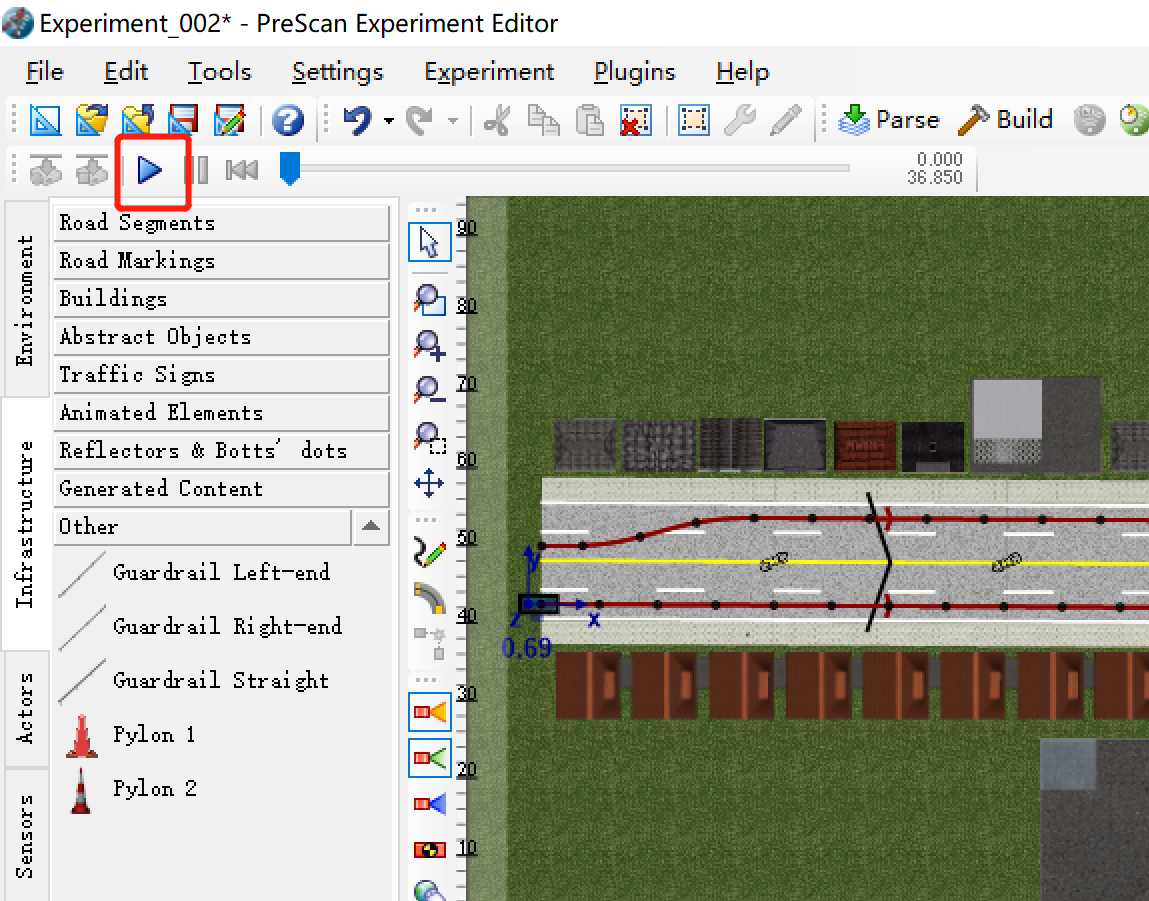Select the zoom-to-selection magnifier tool
1149x901 pixels.
click(429, 438)
